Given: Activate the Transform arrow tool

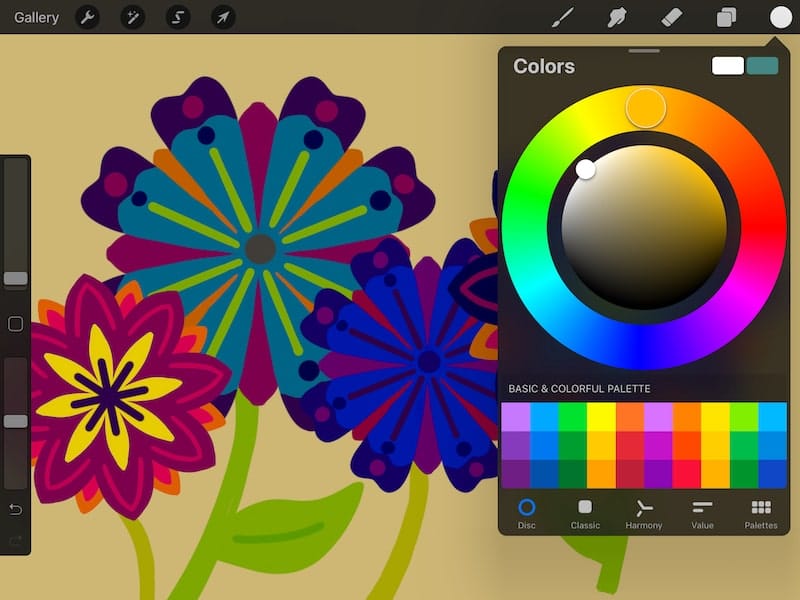Looking at the screenshot, I should tap(223, 17).
